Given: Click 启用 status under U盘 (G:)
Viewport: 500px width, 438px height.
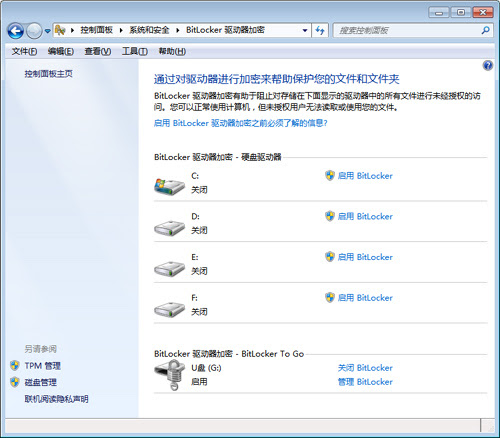Looking at the screenshot, I should click(199, 381).
